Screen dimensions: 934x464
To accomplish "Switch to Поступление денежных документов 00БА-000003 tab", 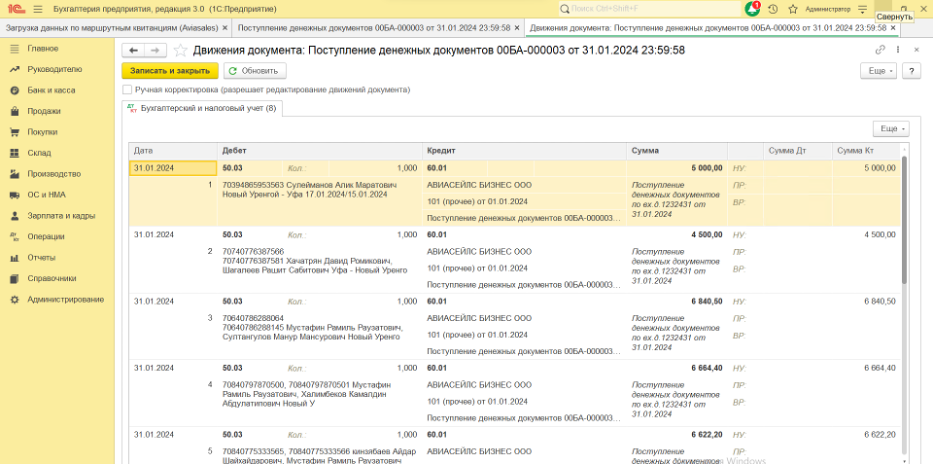I will pyautogui.click(x=374, y=27).
